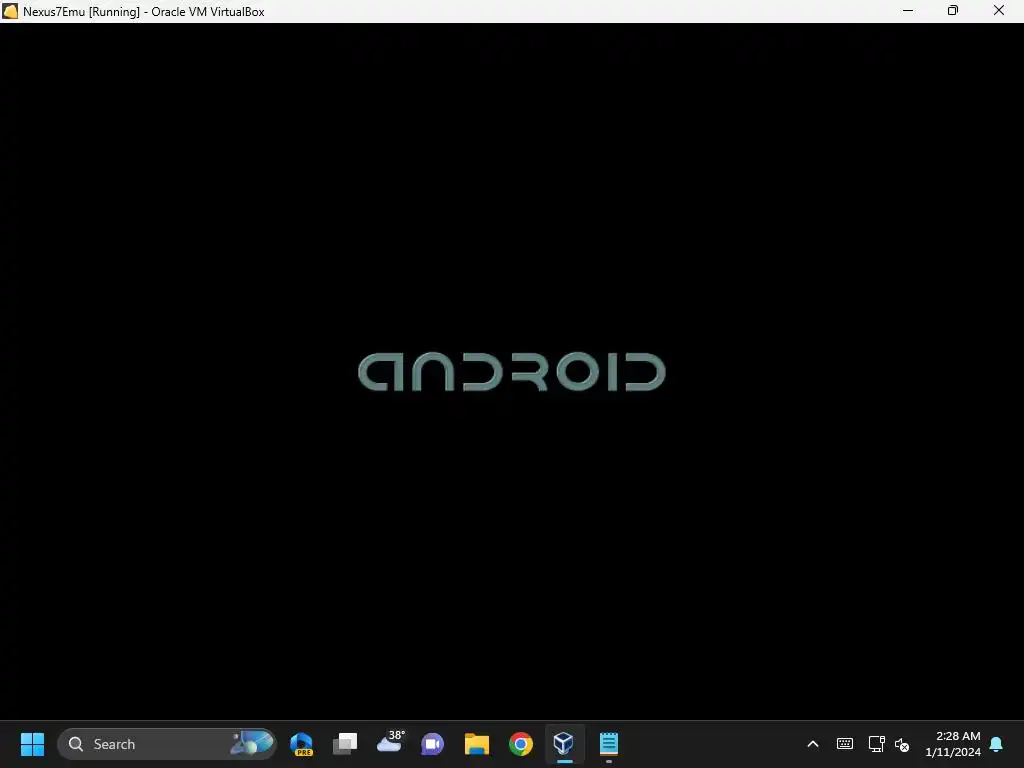Open the network status tray icon

[876, 744]
